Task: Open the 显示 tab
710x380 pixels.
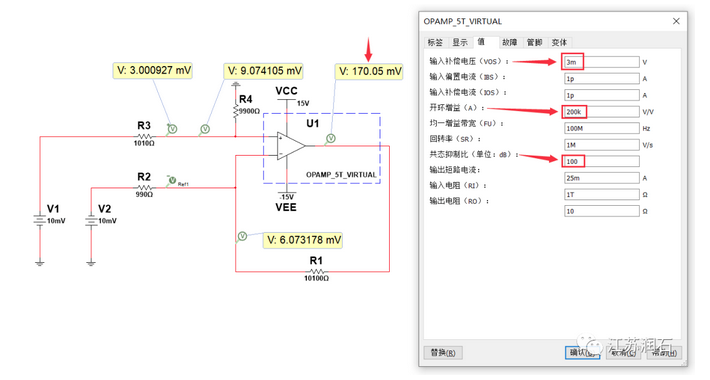Action: pyautogui.click(x=460, y=43)
